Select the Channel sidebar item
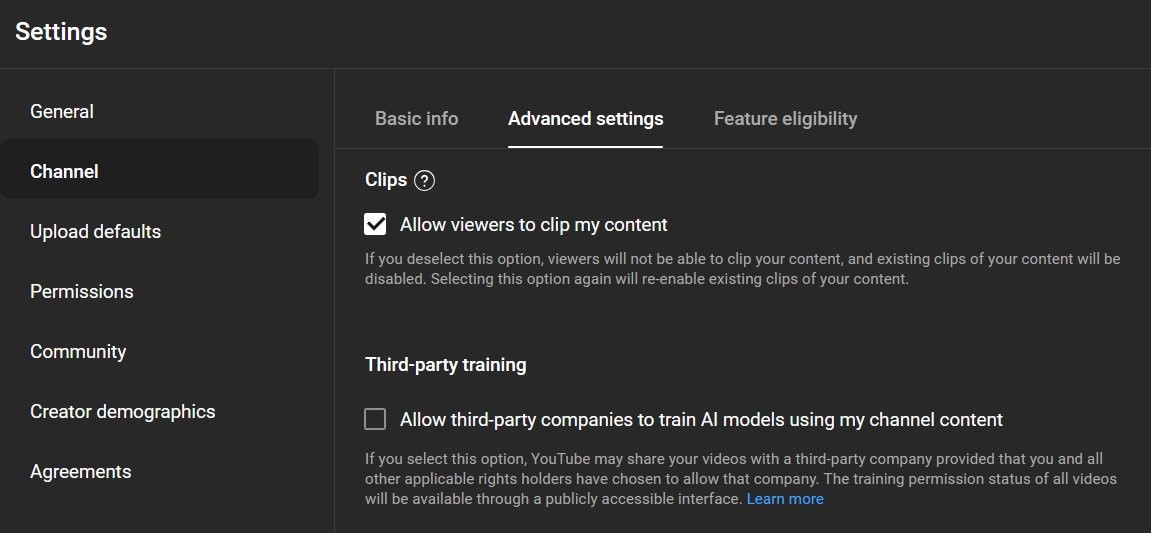 coord(159,171)
